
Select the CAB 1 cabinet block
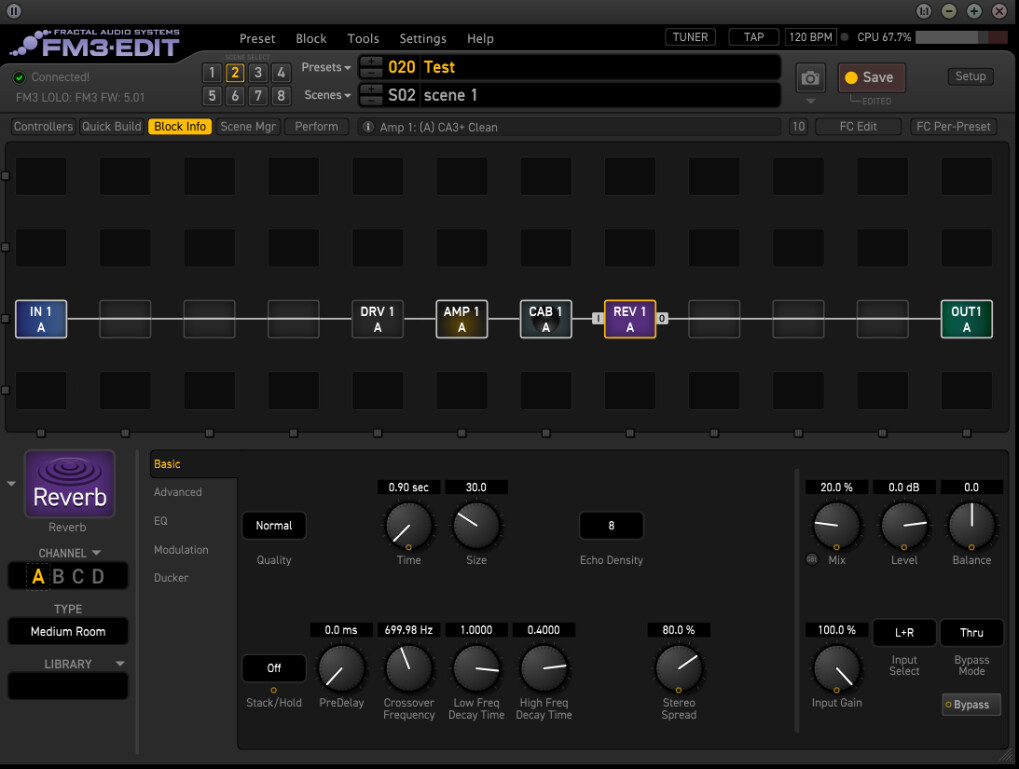click(x=546, y=319)
